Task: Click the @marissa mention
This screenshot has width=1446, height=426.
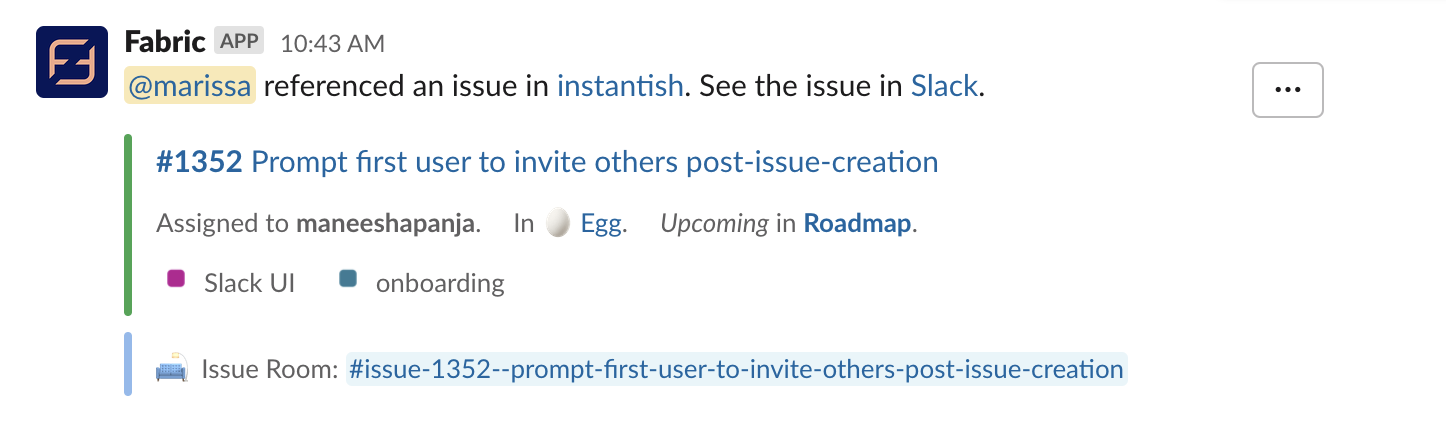Action: point(190,86)
